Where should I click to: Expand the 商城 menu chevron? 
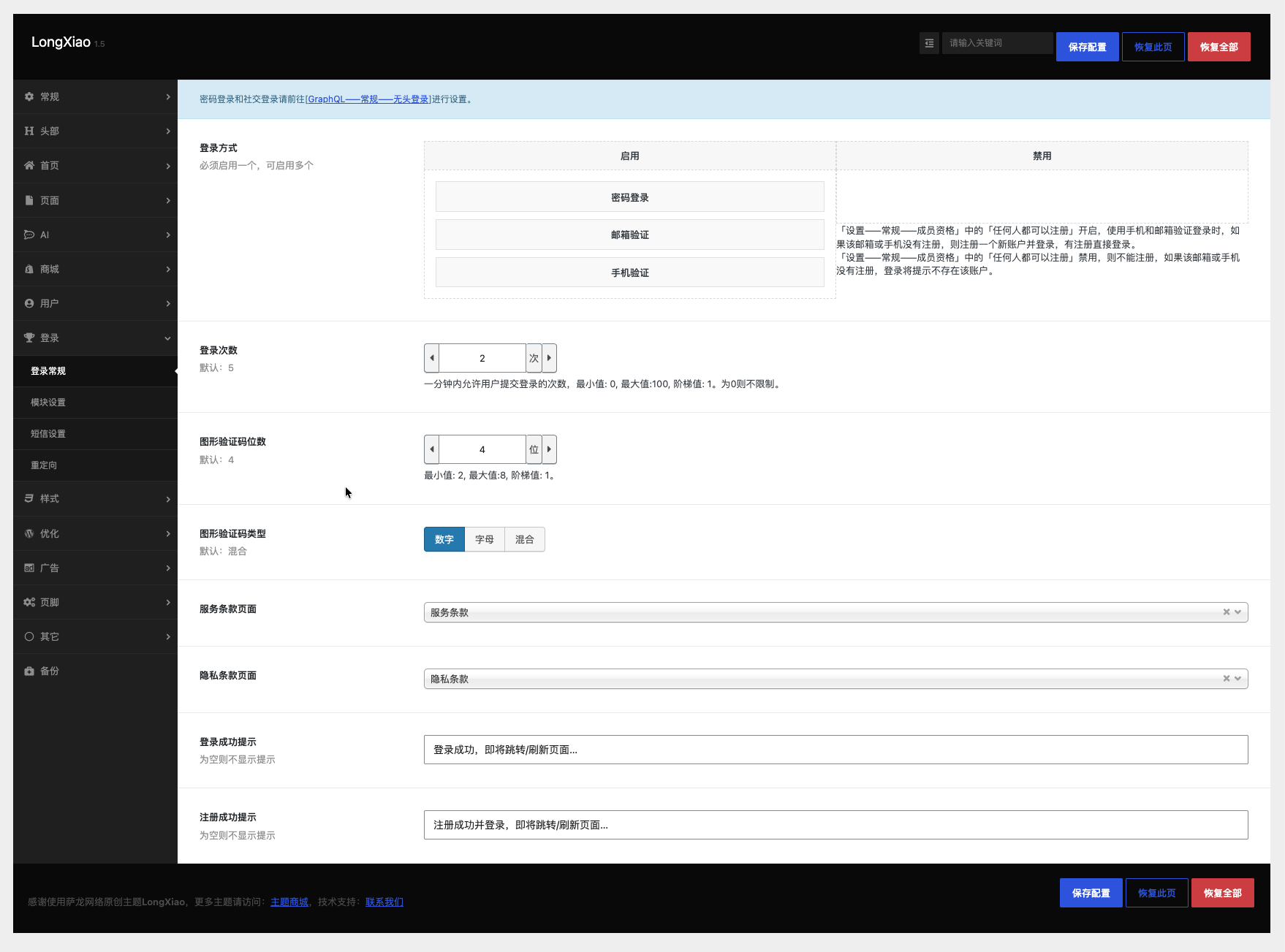[x=168, y=269]
